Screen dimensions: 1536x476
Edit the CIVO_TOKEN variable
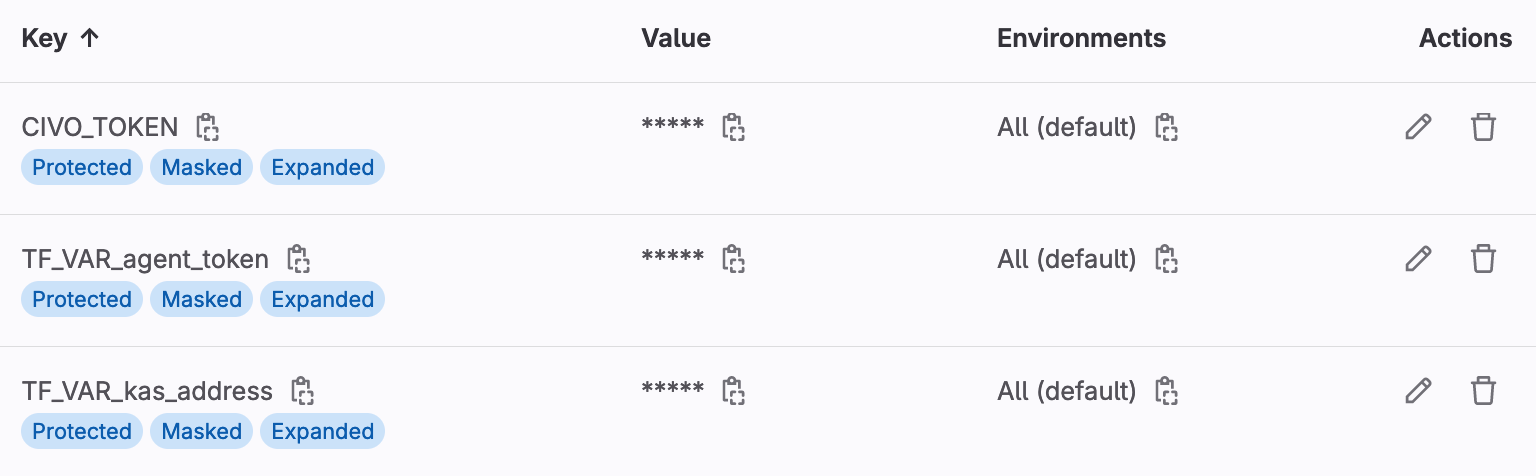[x=1418, y=127]
